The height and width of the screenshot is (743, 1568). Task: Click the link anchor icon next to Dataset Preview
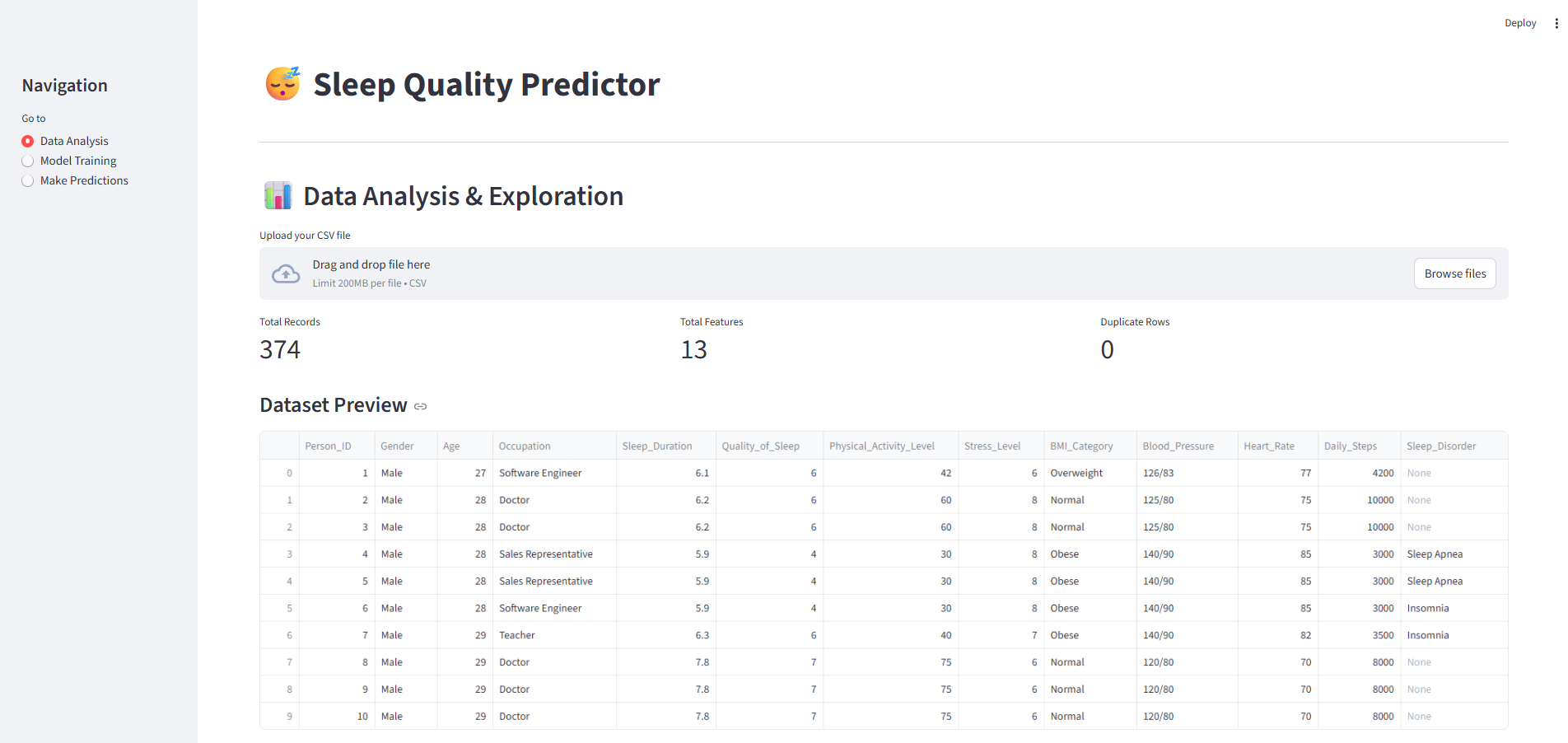(421, 406)
